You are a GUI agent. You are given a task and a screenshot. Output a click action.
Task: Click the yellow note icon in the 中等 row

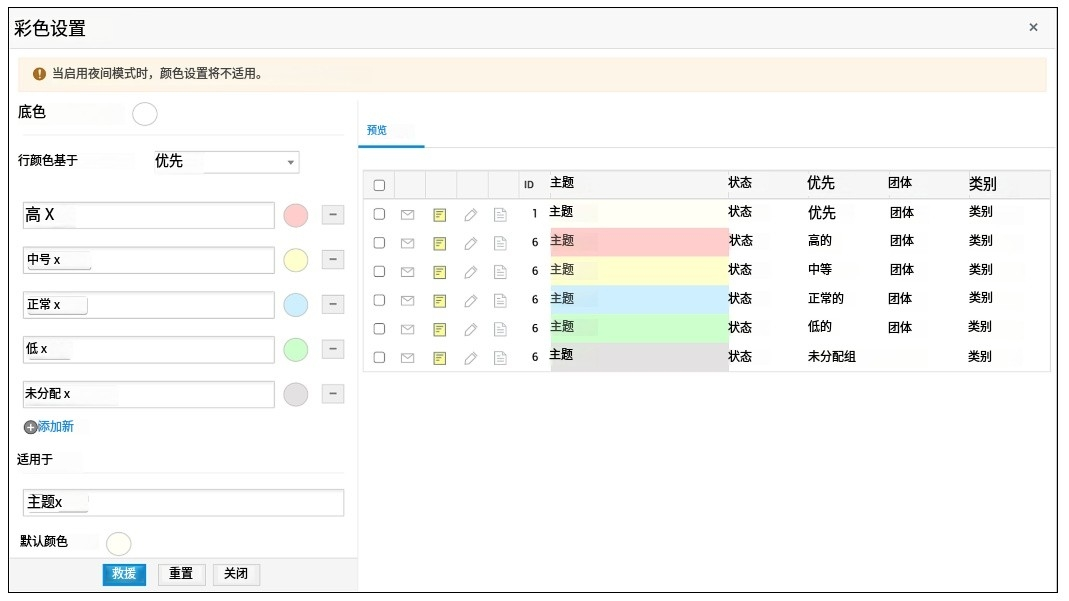439,272
